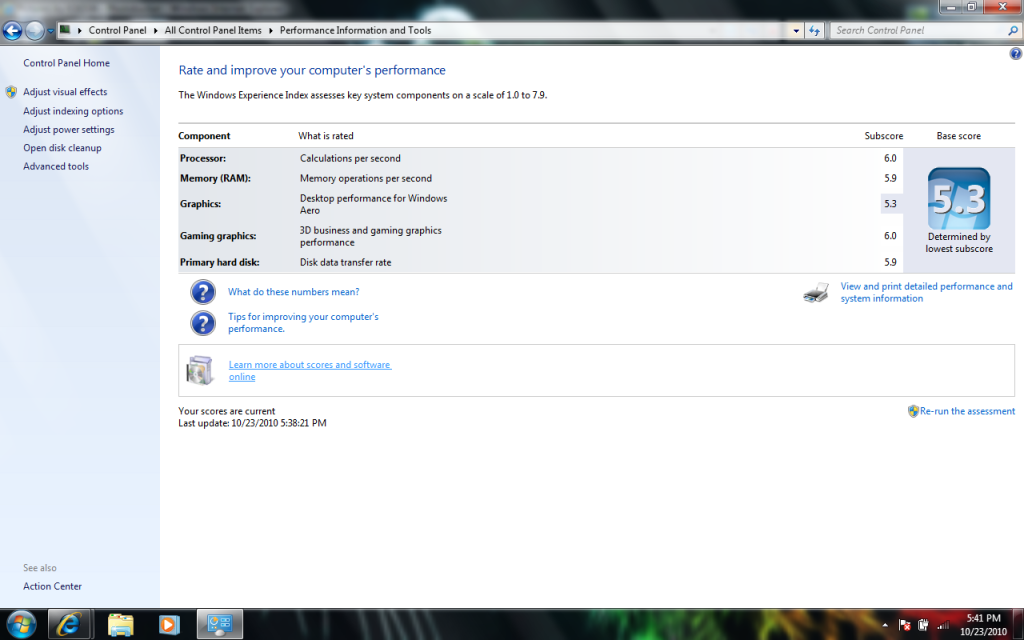Expand arrow after All Control Panel Items
The image size is (1024, 640).
pyautogui.click(x=270, y=30)
